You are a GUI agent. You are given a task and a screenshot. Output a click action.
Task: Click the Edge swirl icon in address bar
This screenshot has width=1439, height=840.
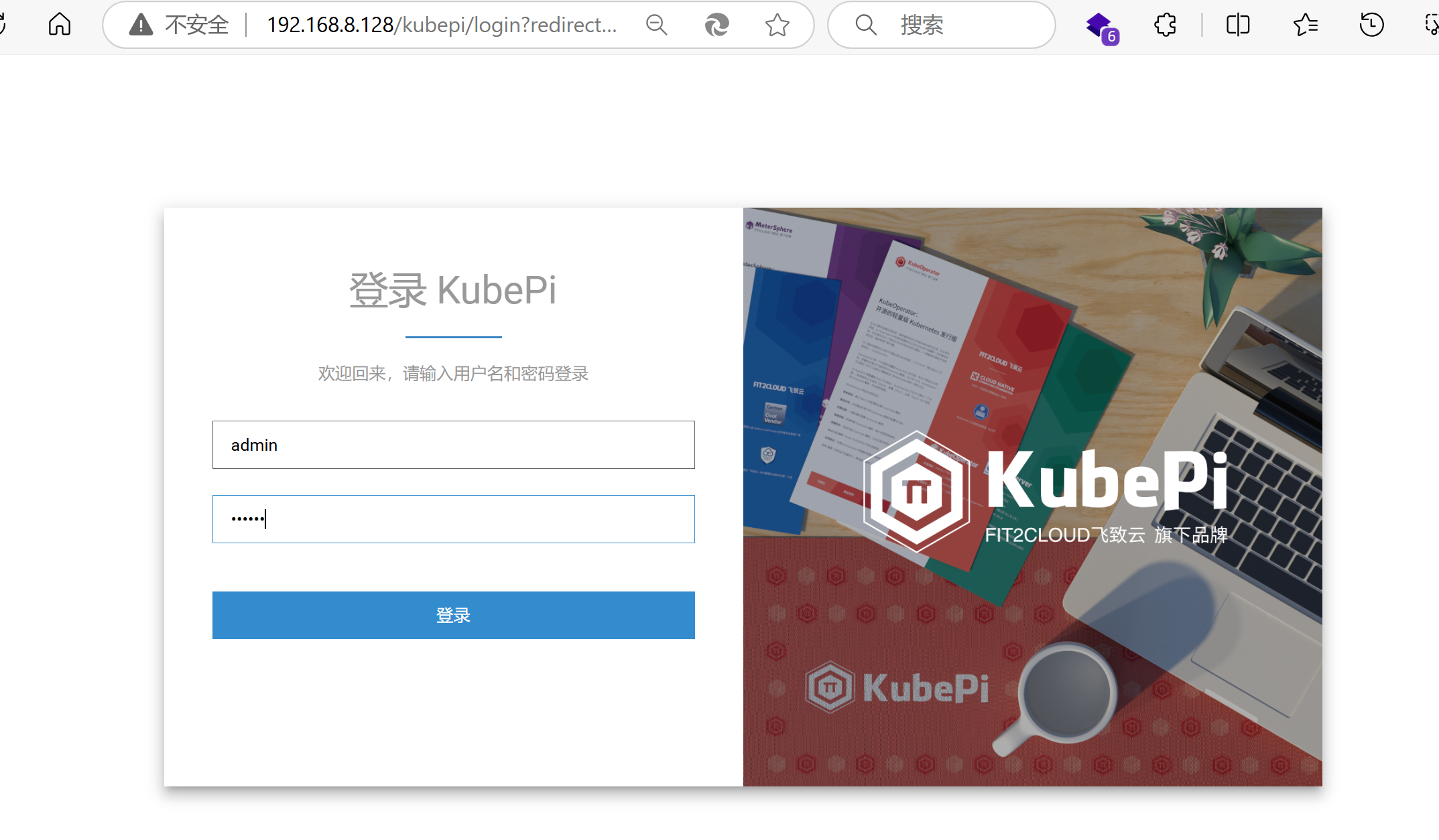tap(716, 25)
